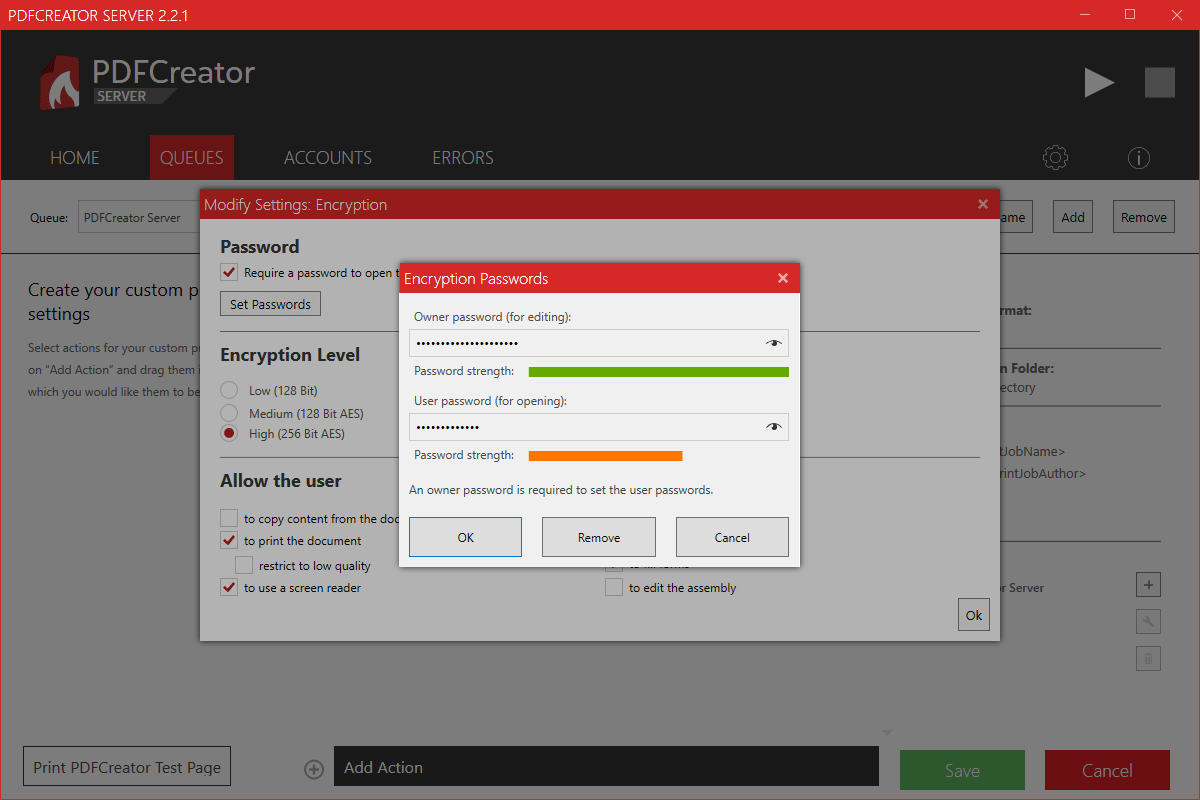The width and height of the screenshot is (1200, 800).
Task: Click Ok in Modify Settings dialog
Action: (x=974, y=615)
